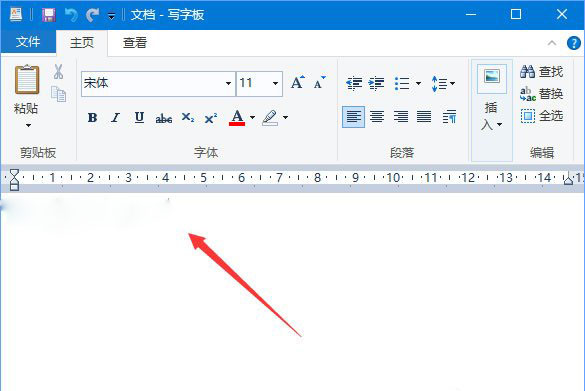
Task: Toggle underline formatting
Action: click(139, 118)
